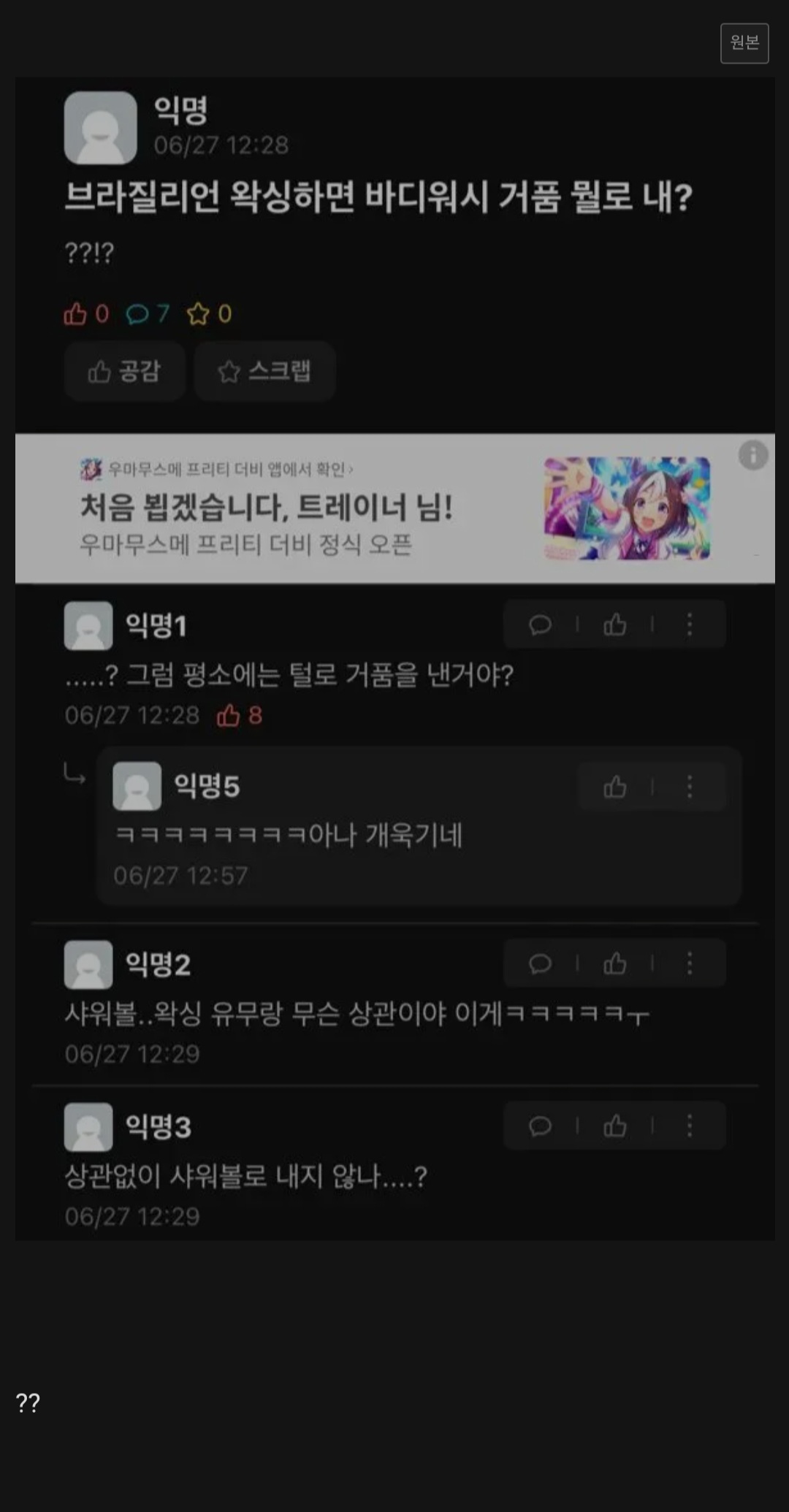Click the post author 익명 avatar
789x1512 pixels.
(101, 127)
